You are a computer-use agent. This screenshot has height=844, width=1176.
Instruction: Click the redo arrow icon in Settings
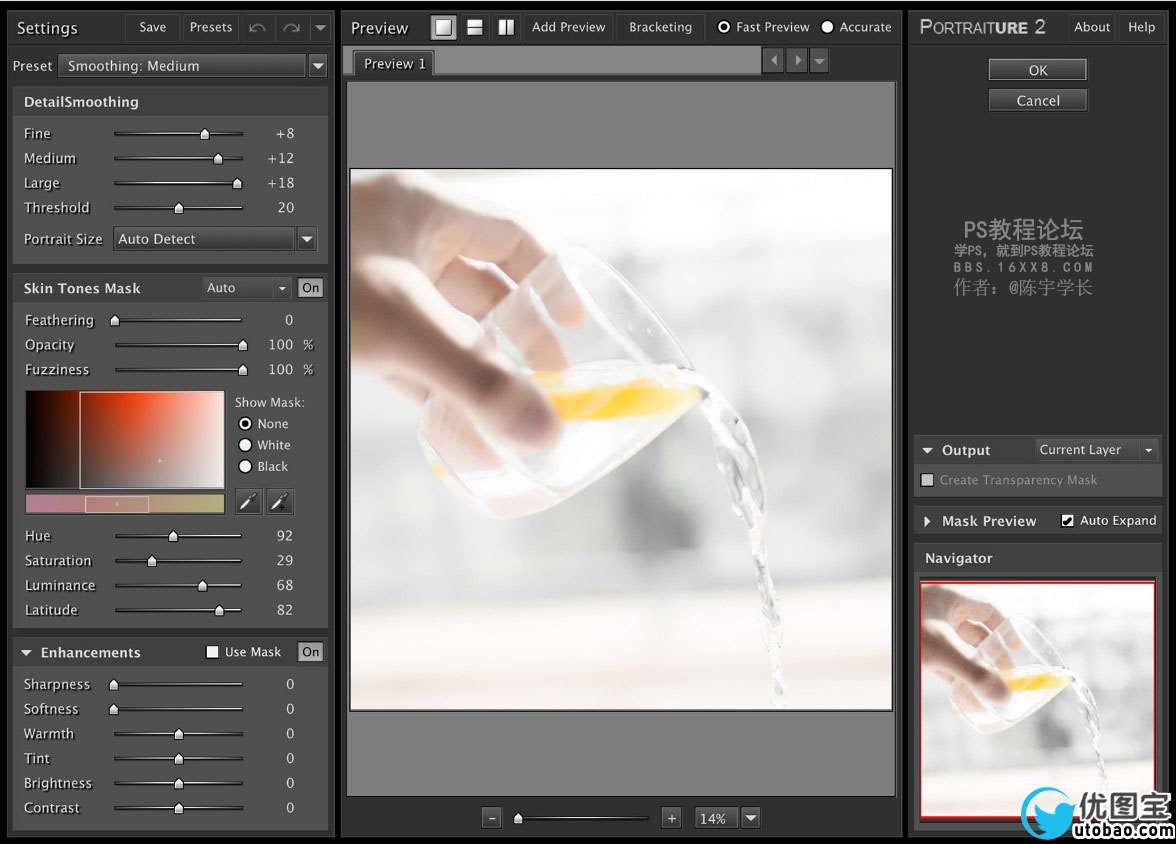pyautogui.click(x=291, y=28)
